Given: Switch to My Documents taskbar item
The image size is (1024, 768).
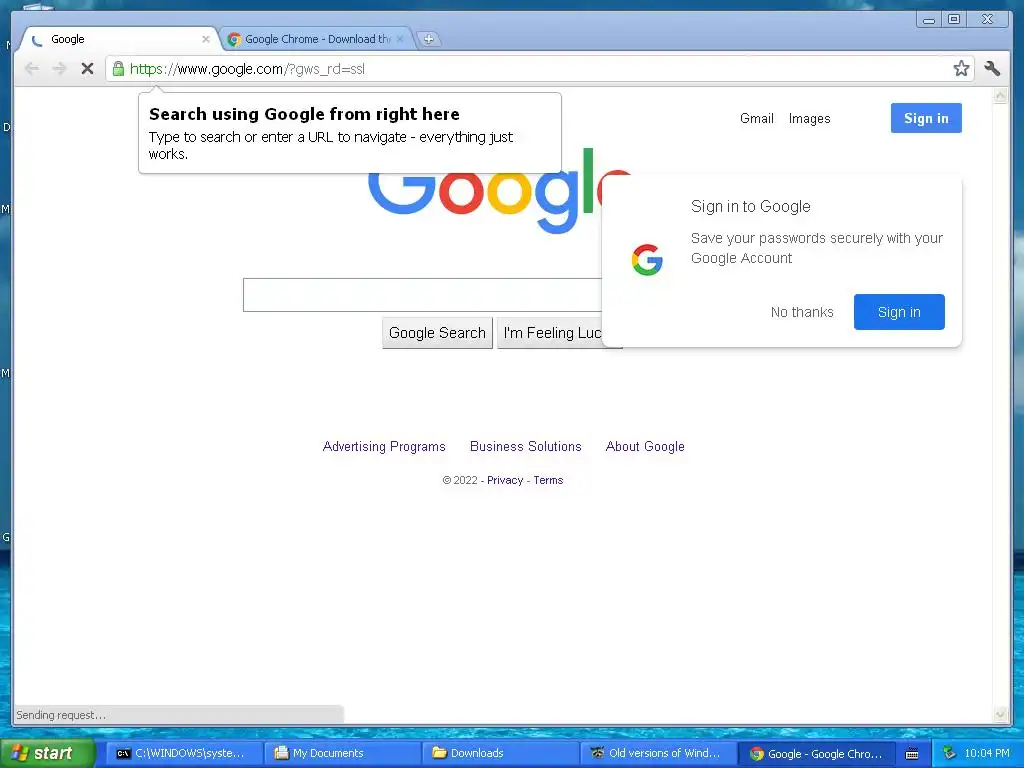Looking at the screenshot, I should [342, 753].
